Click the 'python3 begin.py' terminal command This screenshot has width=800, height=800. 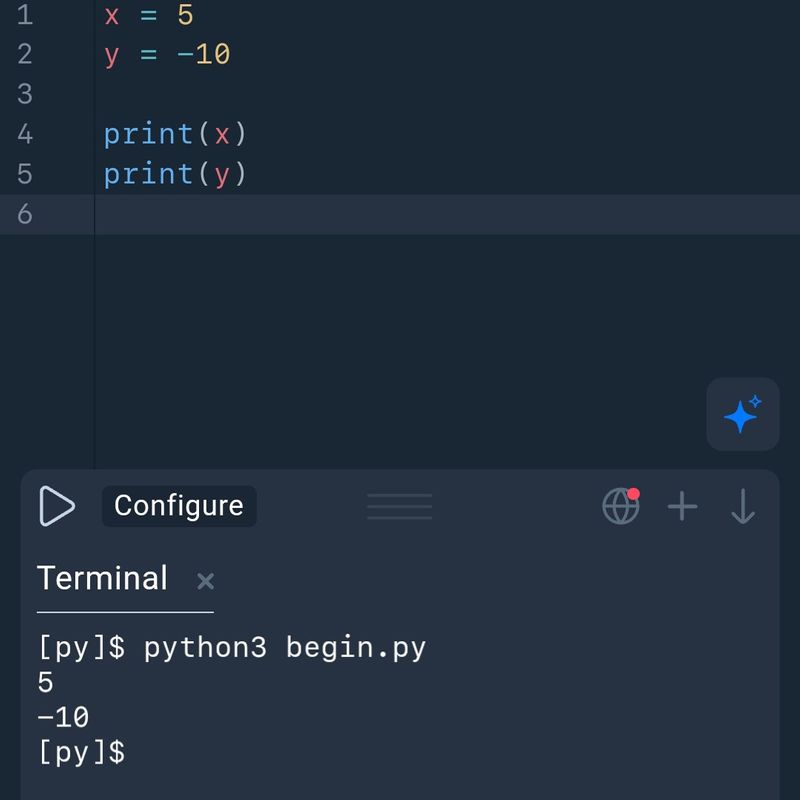coord(285,648)
